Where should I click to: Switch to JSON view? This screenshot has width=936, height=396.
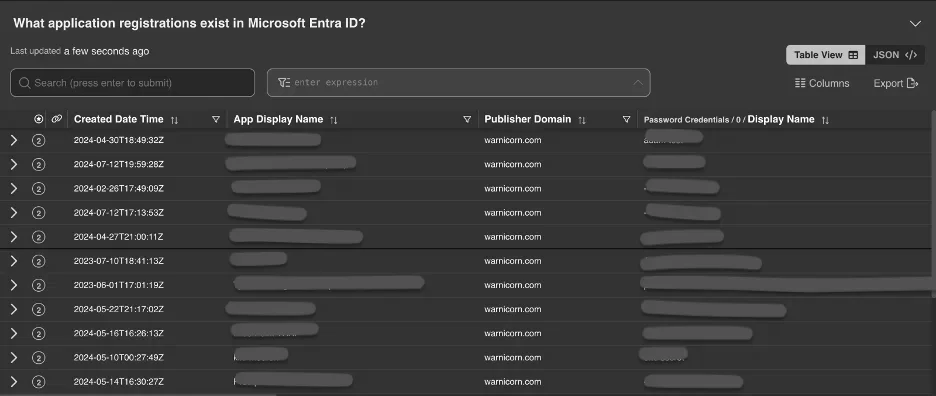point(895,55)
